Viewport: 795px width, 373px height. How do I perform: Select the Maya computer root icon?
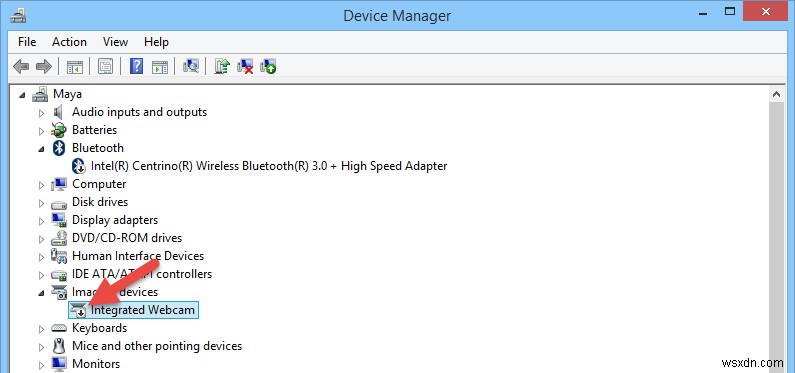tap(40, 94)
